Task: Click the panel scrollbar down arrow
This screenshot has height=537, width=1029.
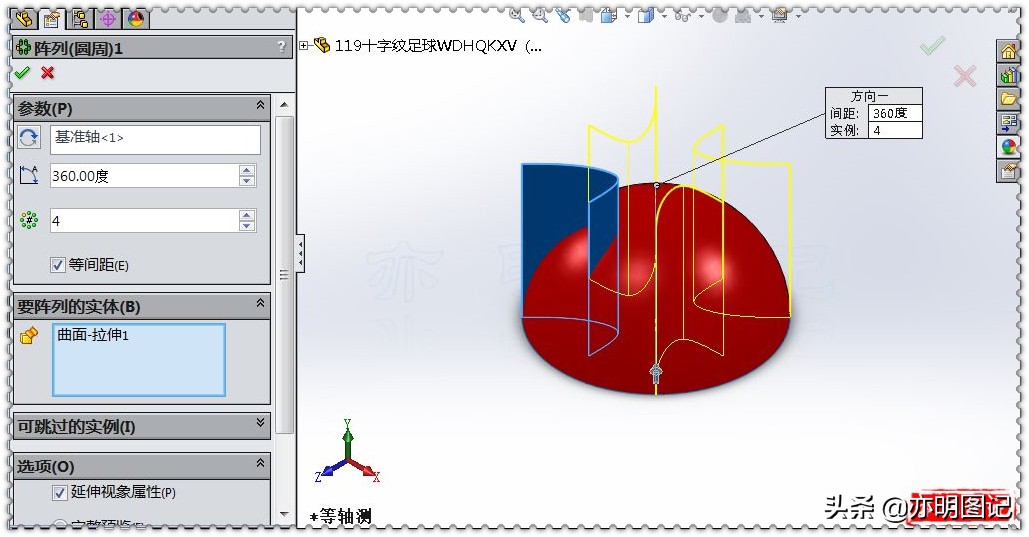Action: tap(284, 514)
